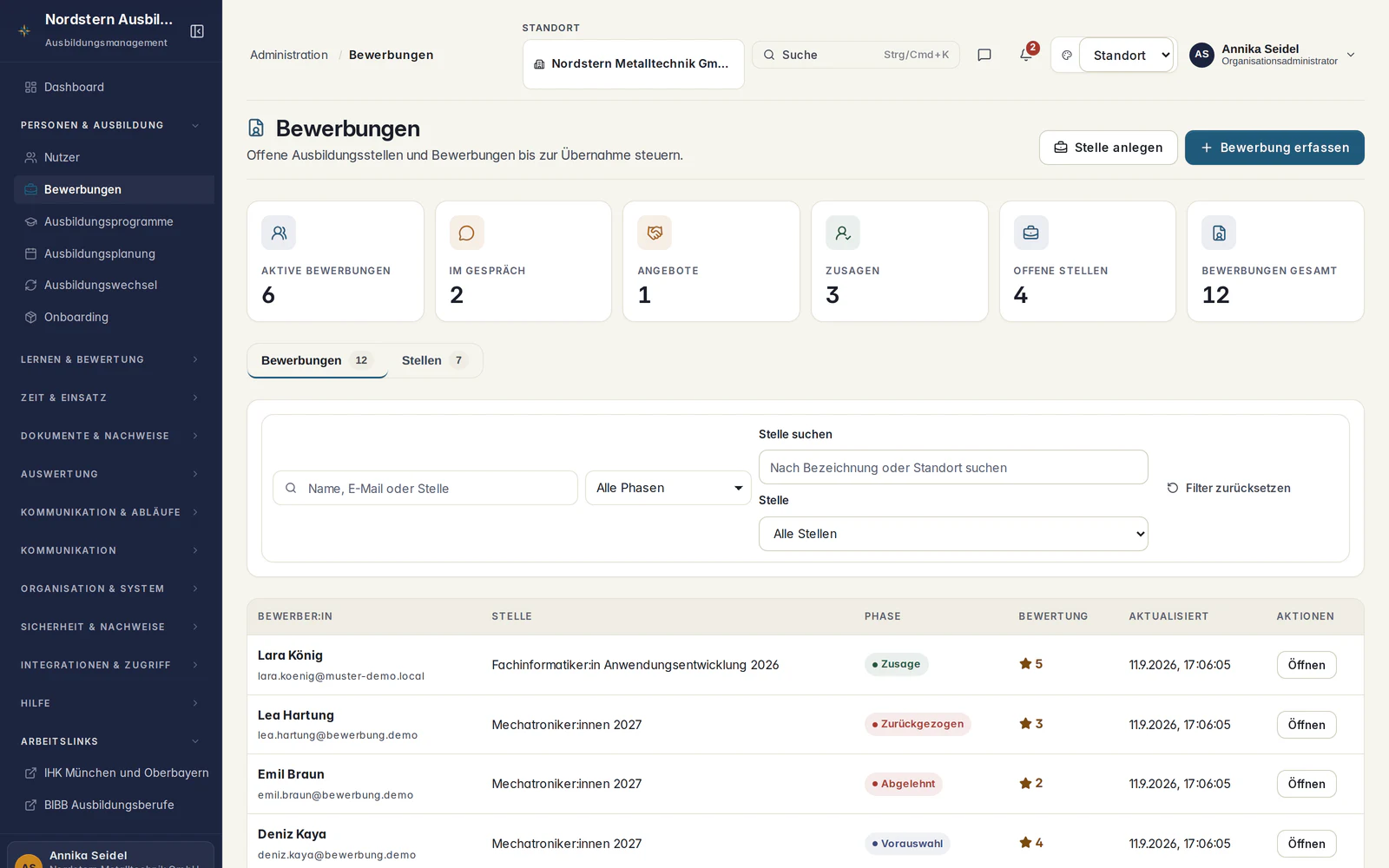Click the Ausbildungsprogramme graduation cap icon
Screen dimensions: 1389x868
coord(31,221)
